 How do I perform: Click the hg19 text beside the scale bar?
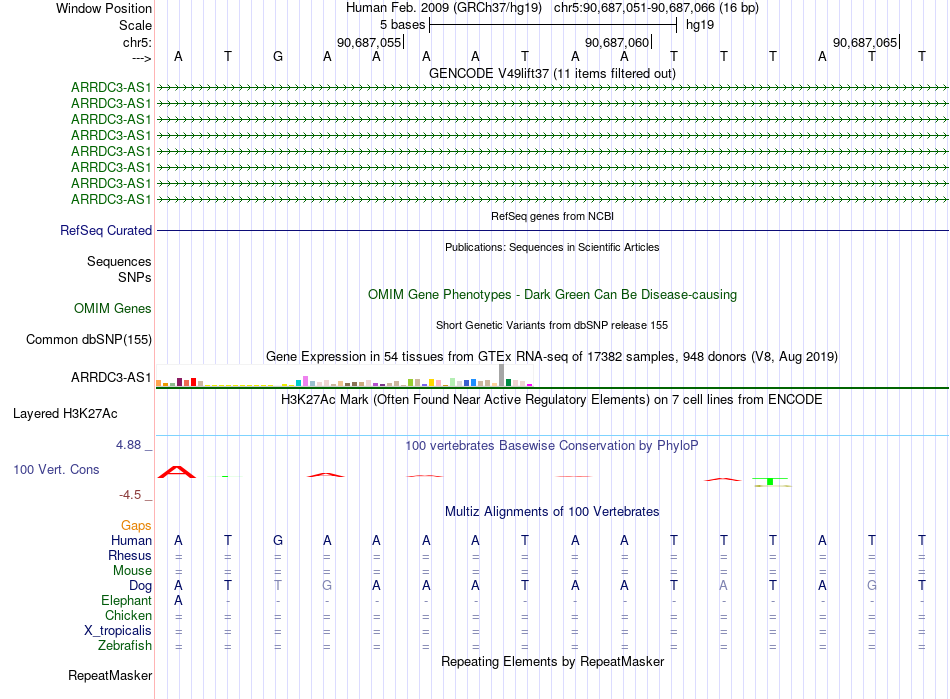(x=700, y=25)
